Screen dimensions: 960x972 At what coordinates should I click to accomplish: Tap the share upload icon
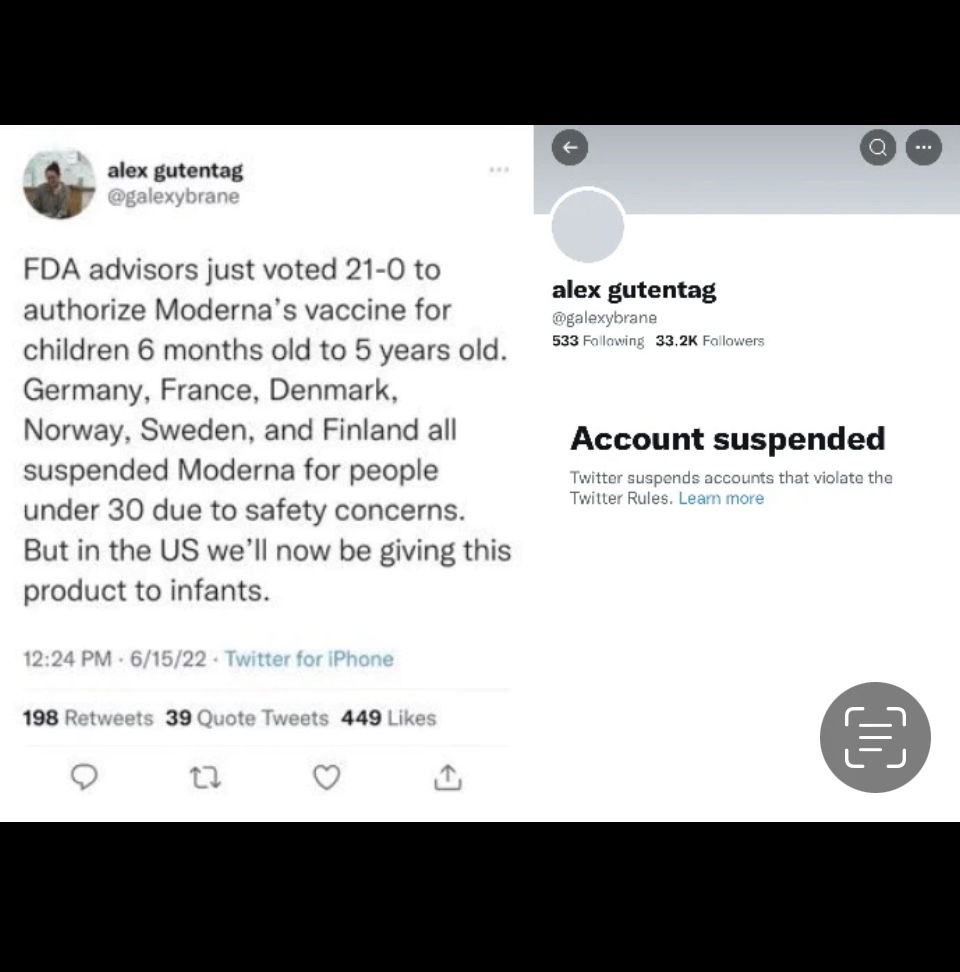click(448, 777)
